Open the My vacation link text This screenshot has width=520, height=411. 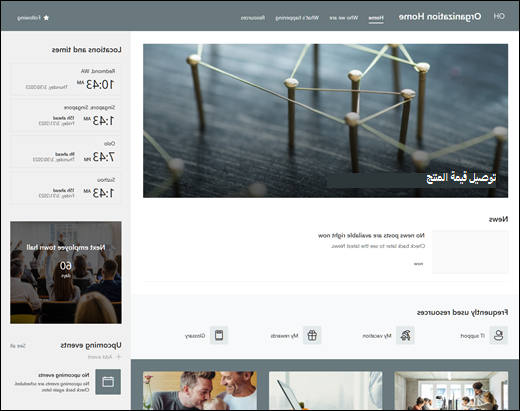point(377,336)
